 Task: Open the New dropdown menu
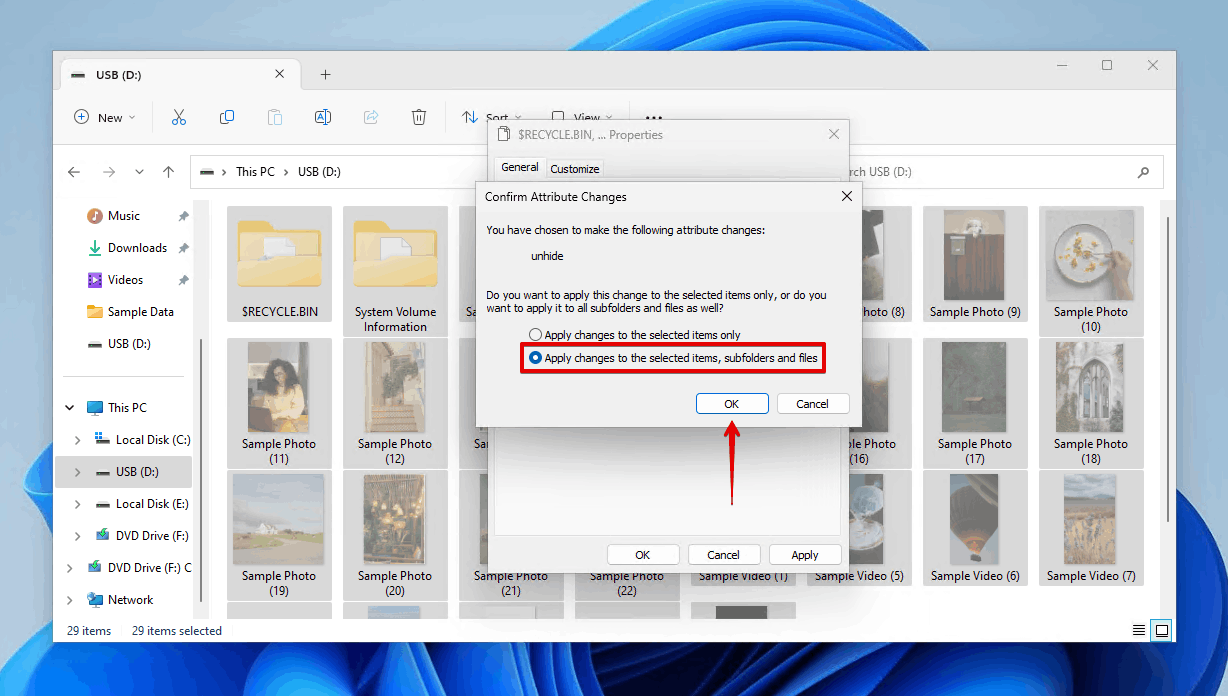pos(104,117)
